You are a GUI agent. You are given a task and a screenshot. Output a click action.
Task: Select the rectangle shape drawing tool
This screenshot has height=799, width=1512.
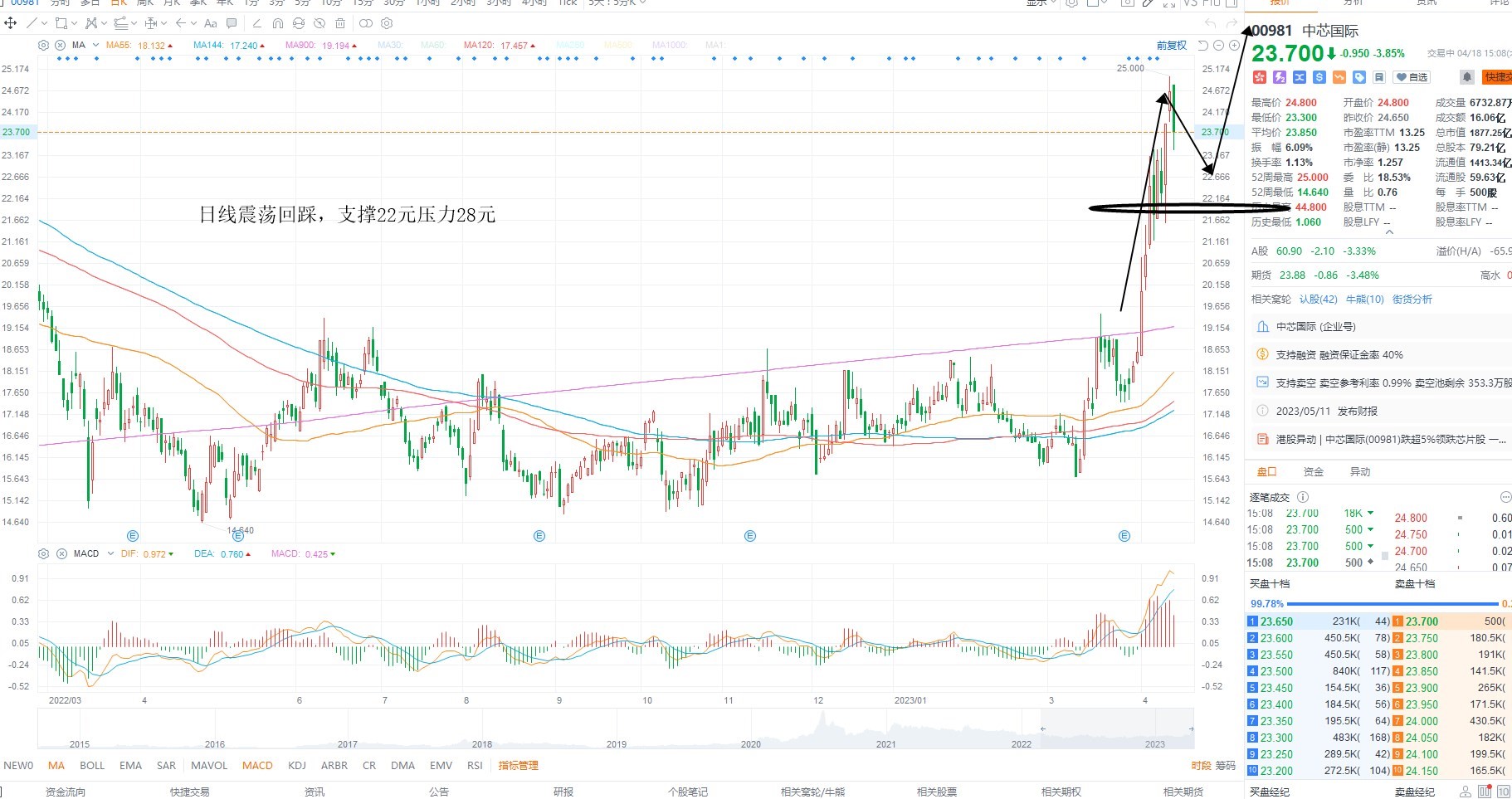coord(61,23)
